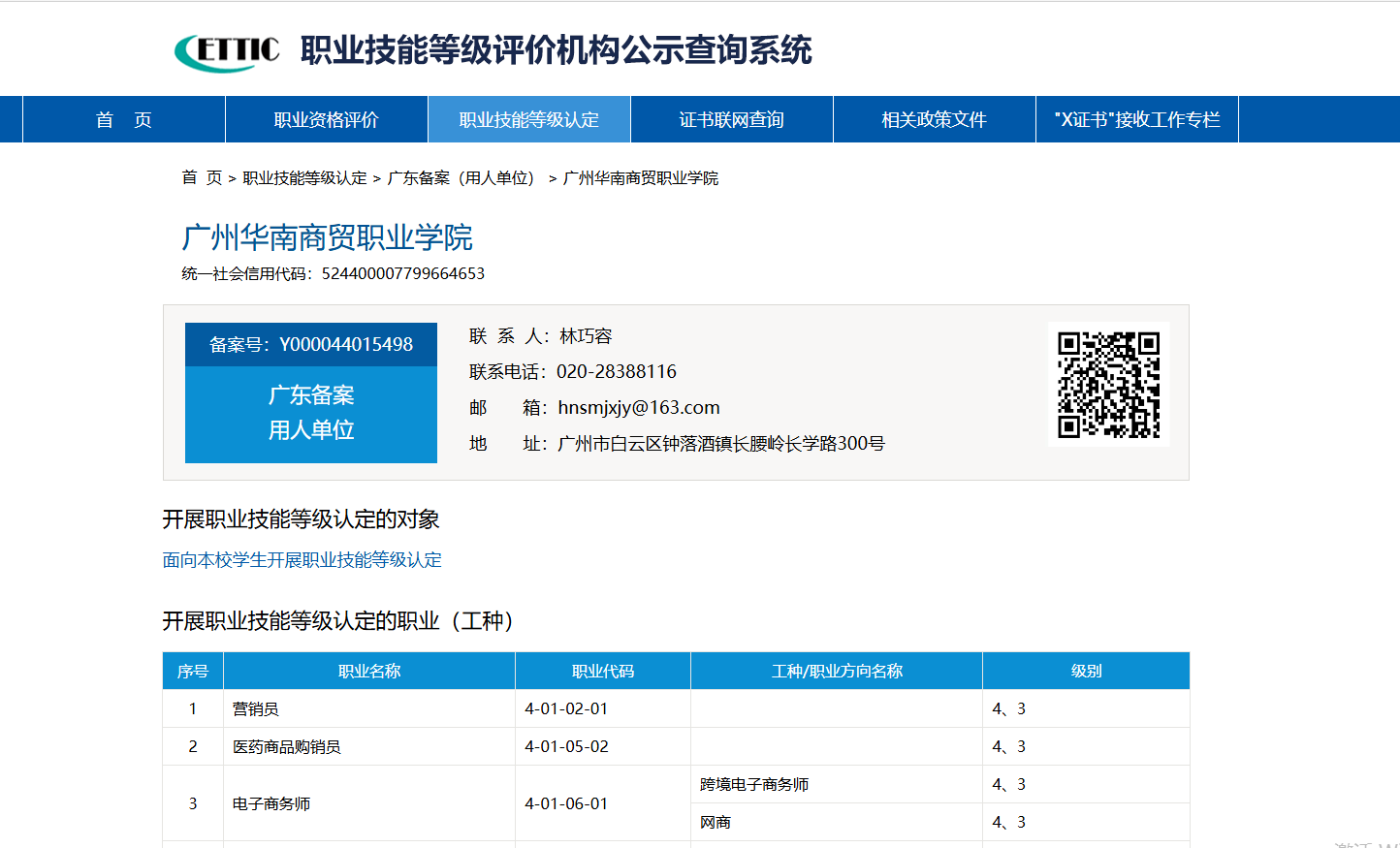Screen dimensions: 1400x848
Task: Click the QR code image
Action: click(x=1108, y=385)
